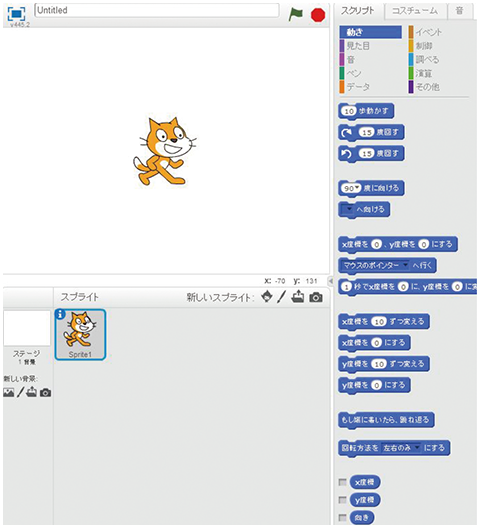480x528 pixels.
Task: Upload sprite from file icon
Action: tap(297, 297)
